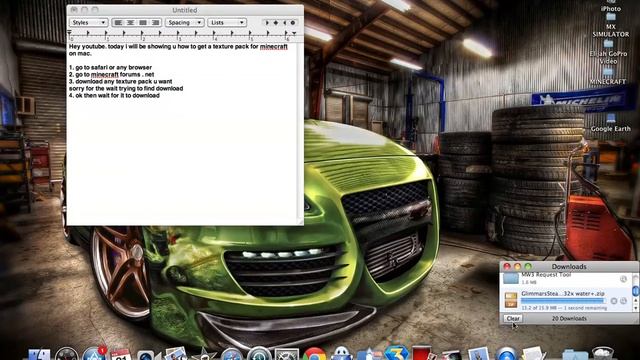This screenshot has height=360, width=640.
Task: Open the blue folder stack in dock
Action: click(x=575, y=355)
